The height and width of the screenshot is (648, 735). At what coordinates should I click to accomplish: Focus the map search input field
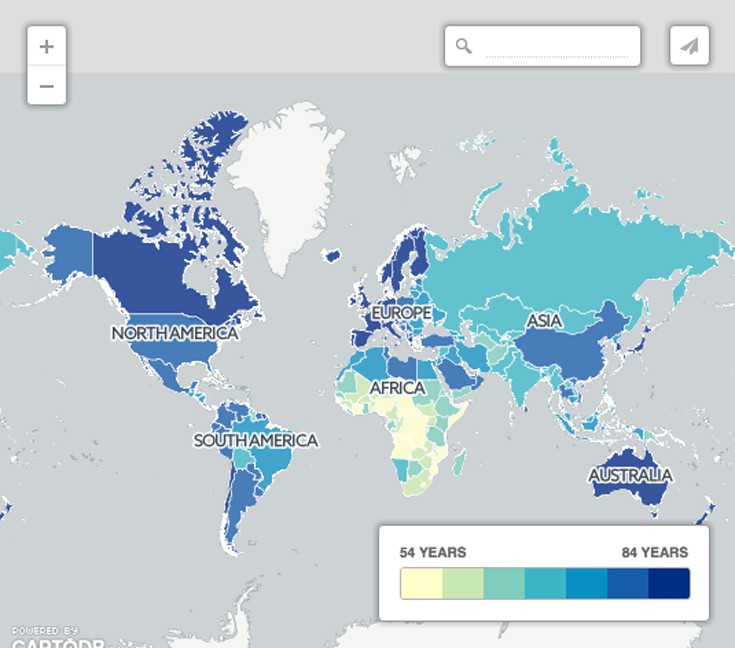click(x=556, y=46)
